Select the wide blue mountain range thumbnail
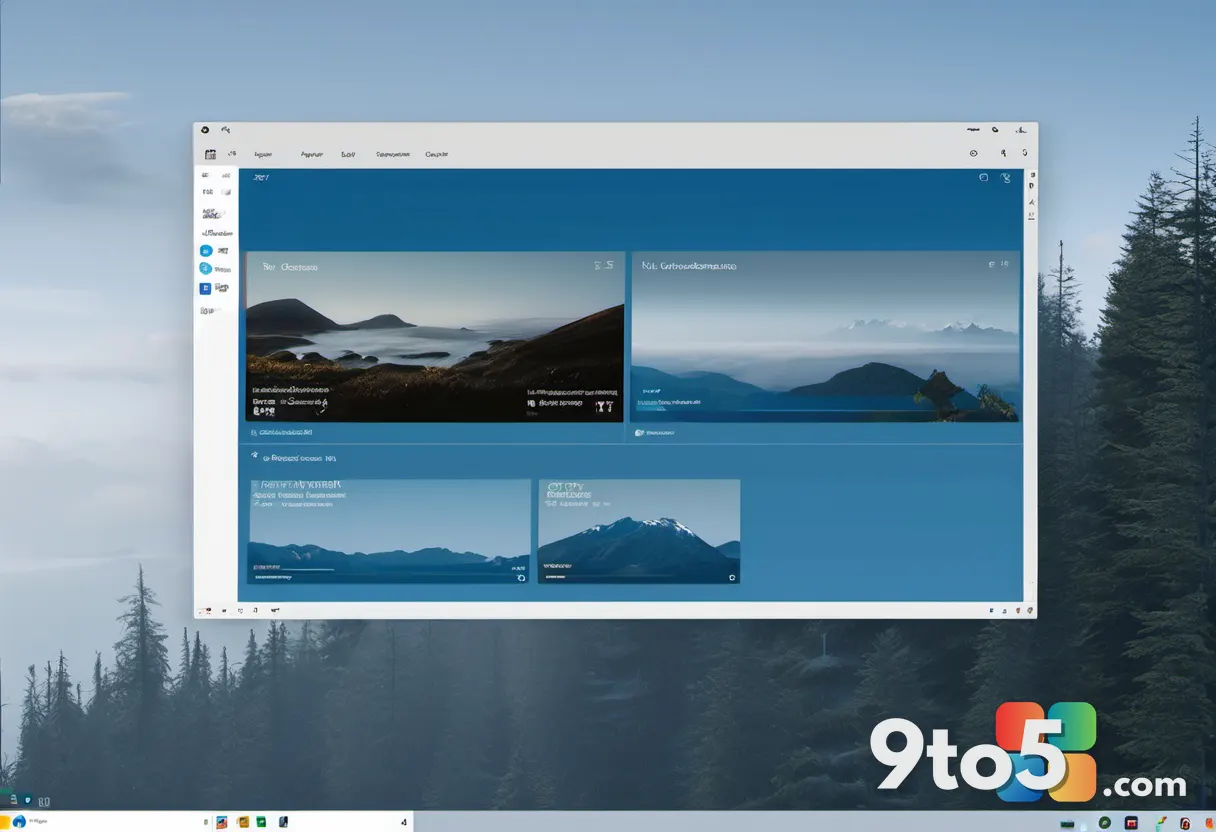Image resolution: width=1216 pixels, height=832 pixels. click(x=390, y=531)
